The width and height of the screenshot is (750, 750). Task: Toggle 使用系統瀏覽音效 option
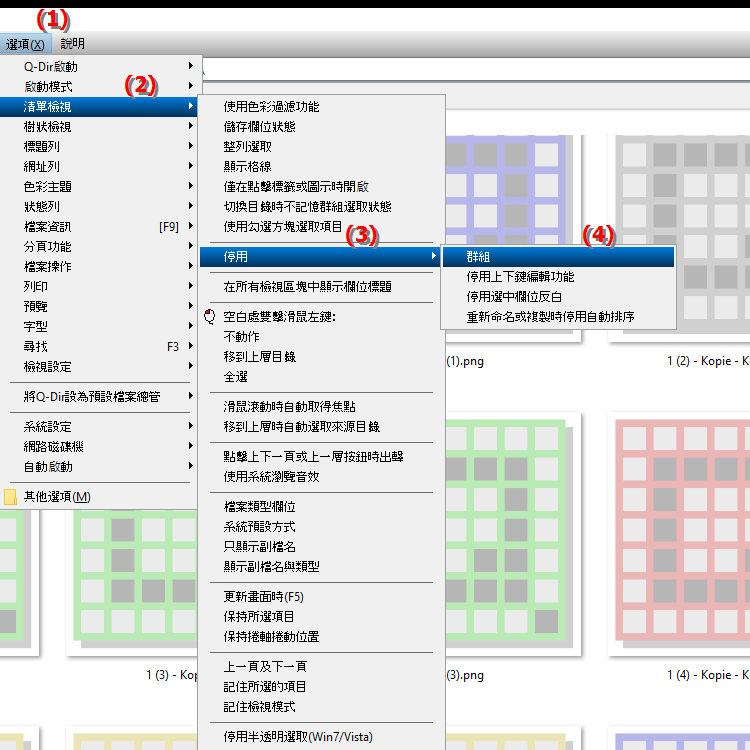(x=321, y=476)
